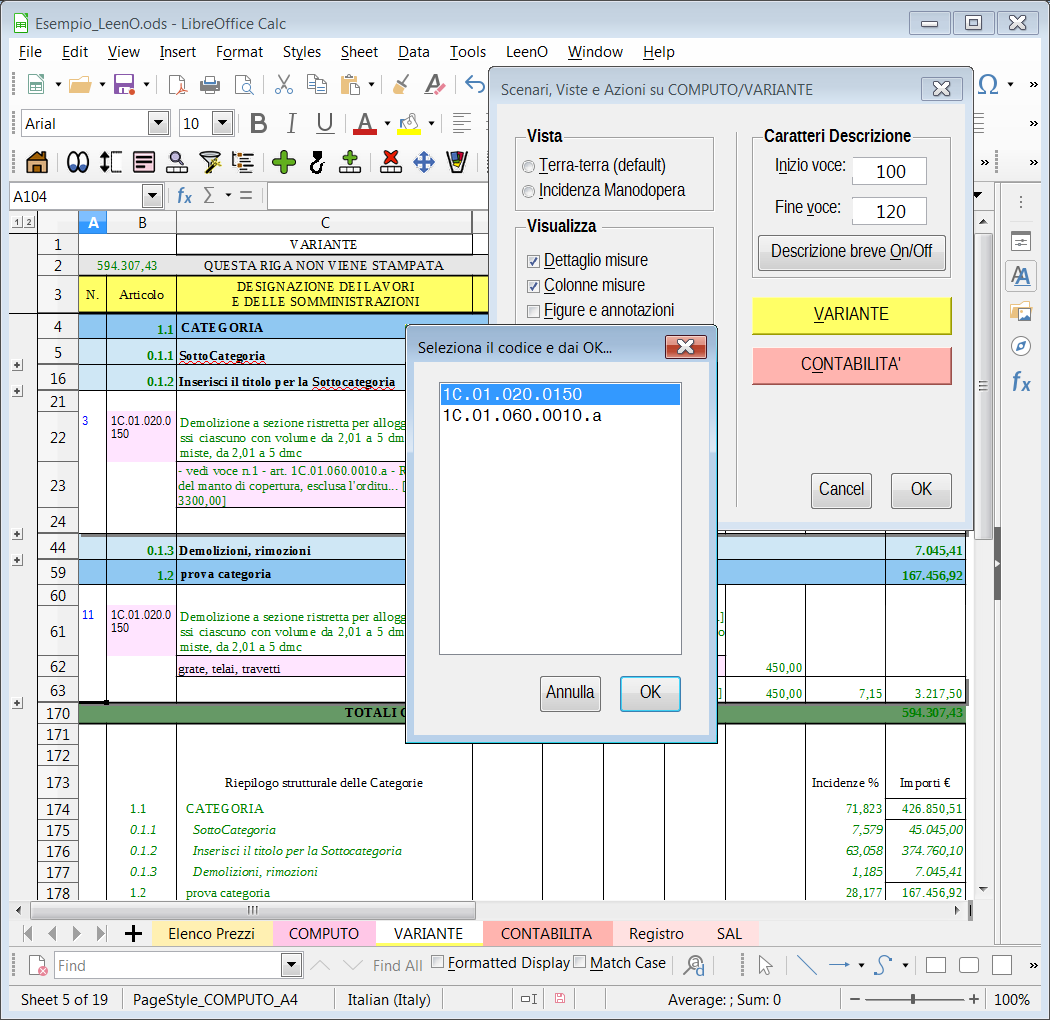Click the LeenO color palette bucket icon
The height and width of the screenshot is (1020, 1050).
pyautogui.click(x=457, y=162)
